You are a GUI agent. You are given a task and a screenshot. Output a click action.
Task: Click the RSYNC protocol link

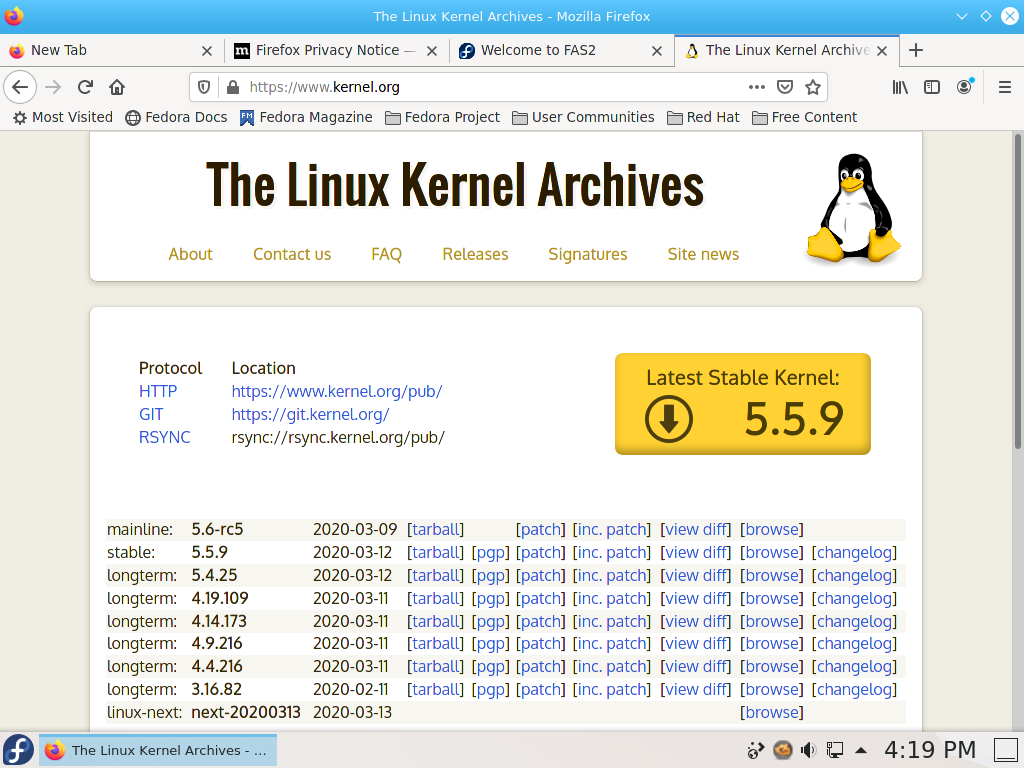click(165, 437)
